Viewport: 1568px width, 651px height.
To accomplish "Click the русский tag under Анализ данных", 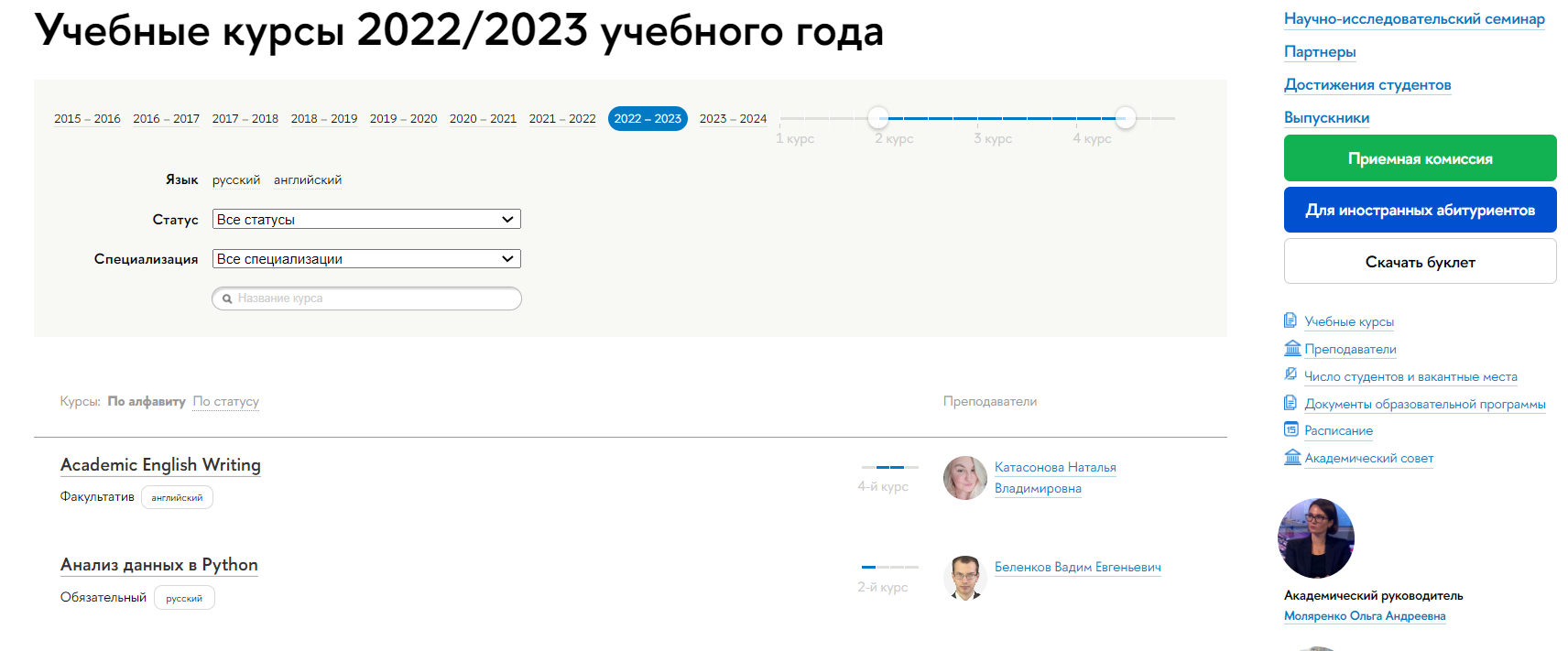I will click(x=184, y=598).
